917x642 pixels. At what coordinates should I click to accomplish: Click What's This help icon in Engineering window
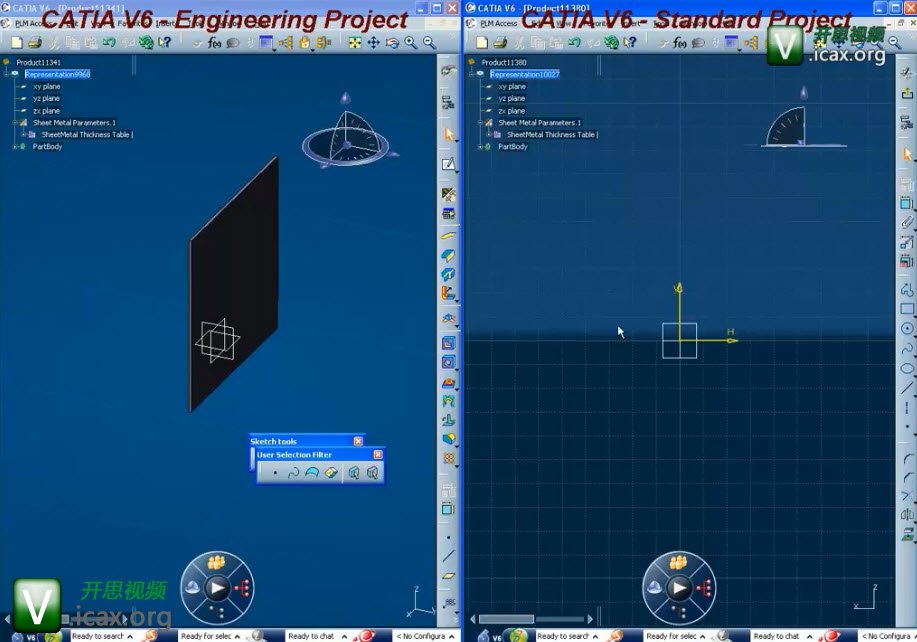point(165,42)
